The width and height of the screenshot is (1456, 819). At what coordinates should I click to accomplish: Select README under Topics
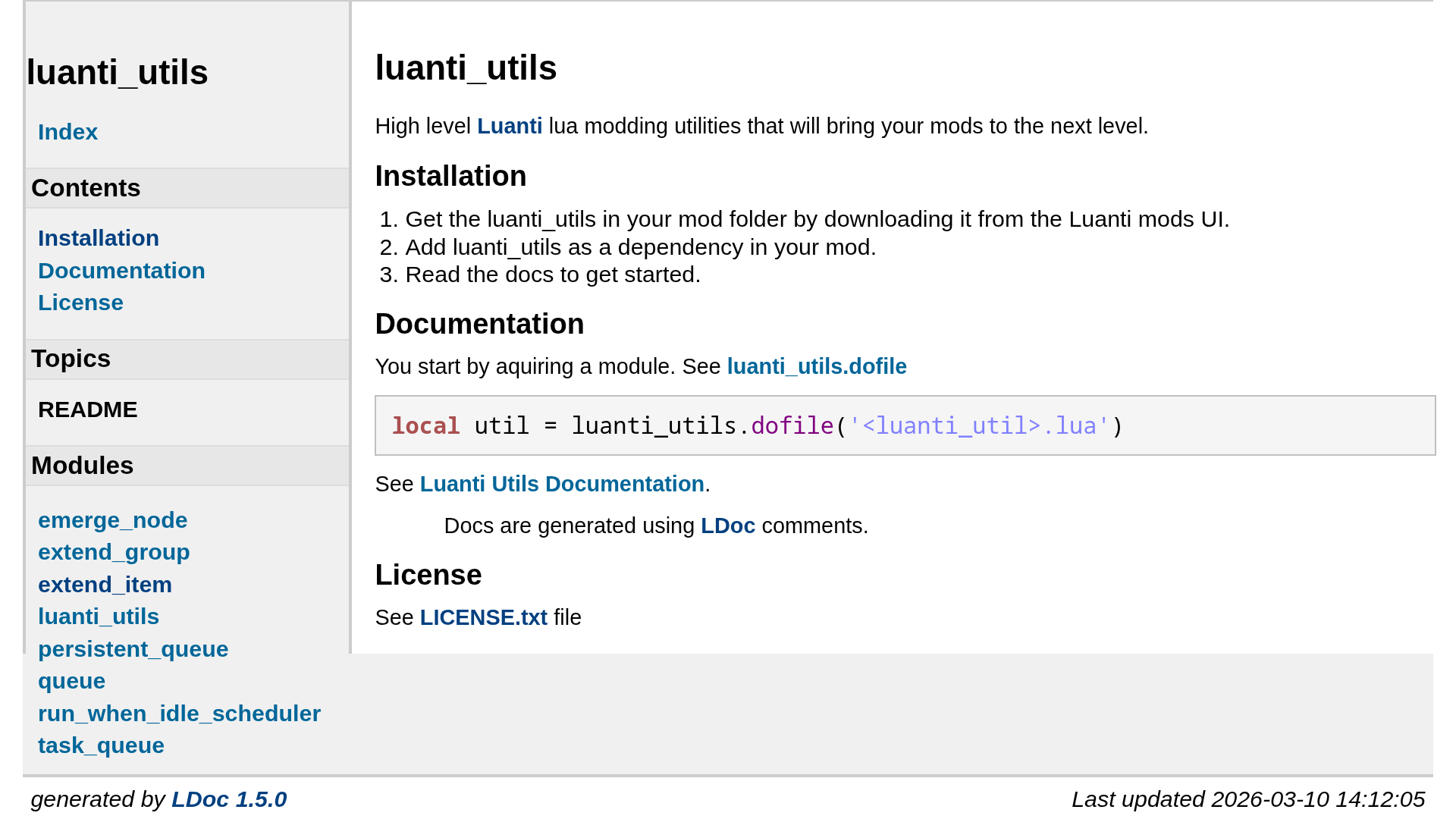[87, 409]
